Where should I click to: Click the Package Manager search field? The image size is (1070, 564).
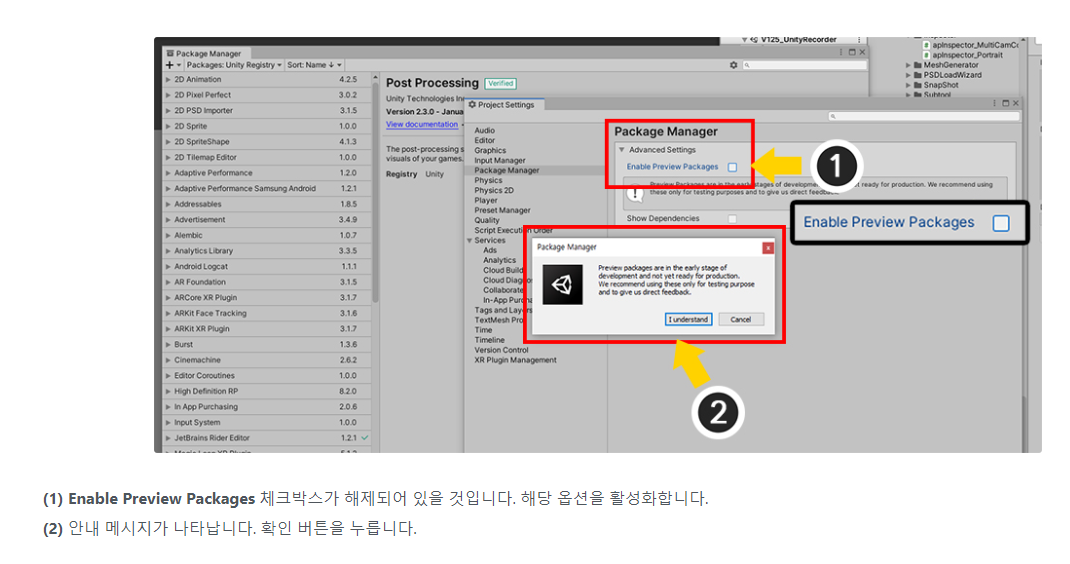805,65
